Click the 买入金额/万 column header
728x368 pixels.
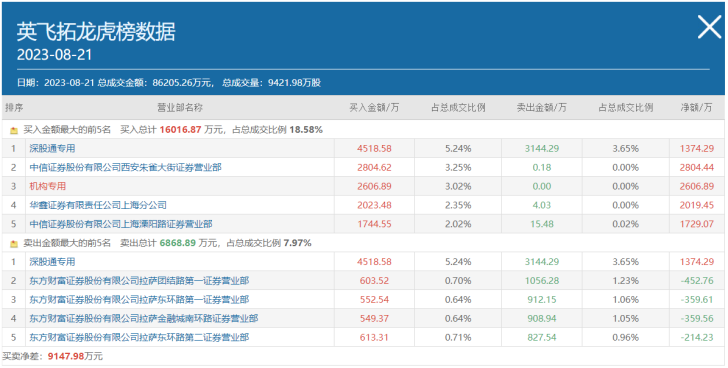point(374,108)
